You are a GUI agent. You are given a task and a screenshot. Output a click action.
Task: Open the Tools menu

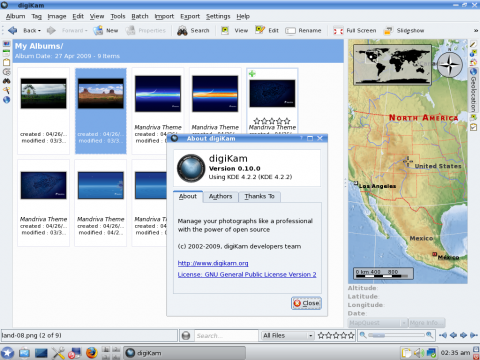point(118,16)
